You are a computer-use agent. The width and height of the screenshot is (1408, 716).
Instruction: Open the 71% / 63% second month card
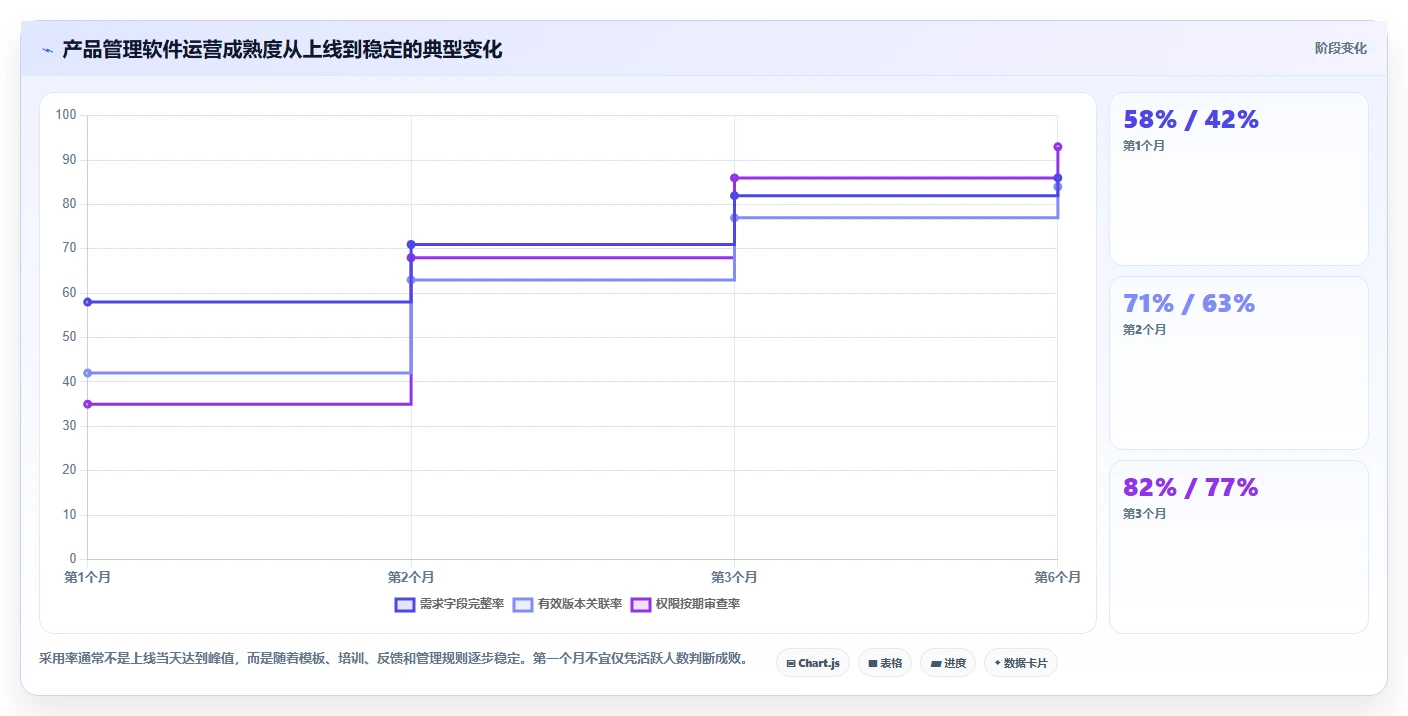[x=1239, y=363]
